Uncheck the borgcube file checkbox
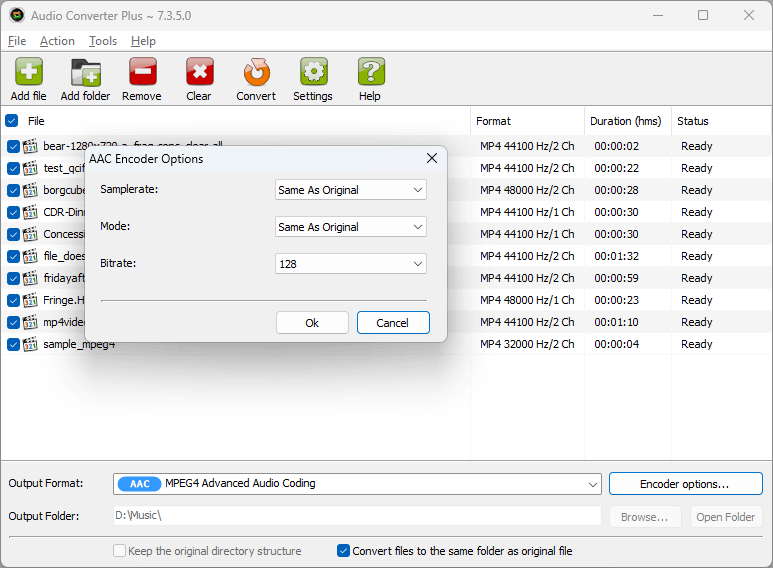773x568 pixels. (x=13, y=190)
